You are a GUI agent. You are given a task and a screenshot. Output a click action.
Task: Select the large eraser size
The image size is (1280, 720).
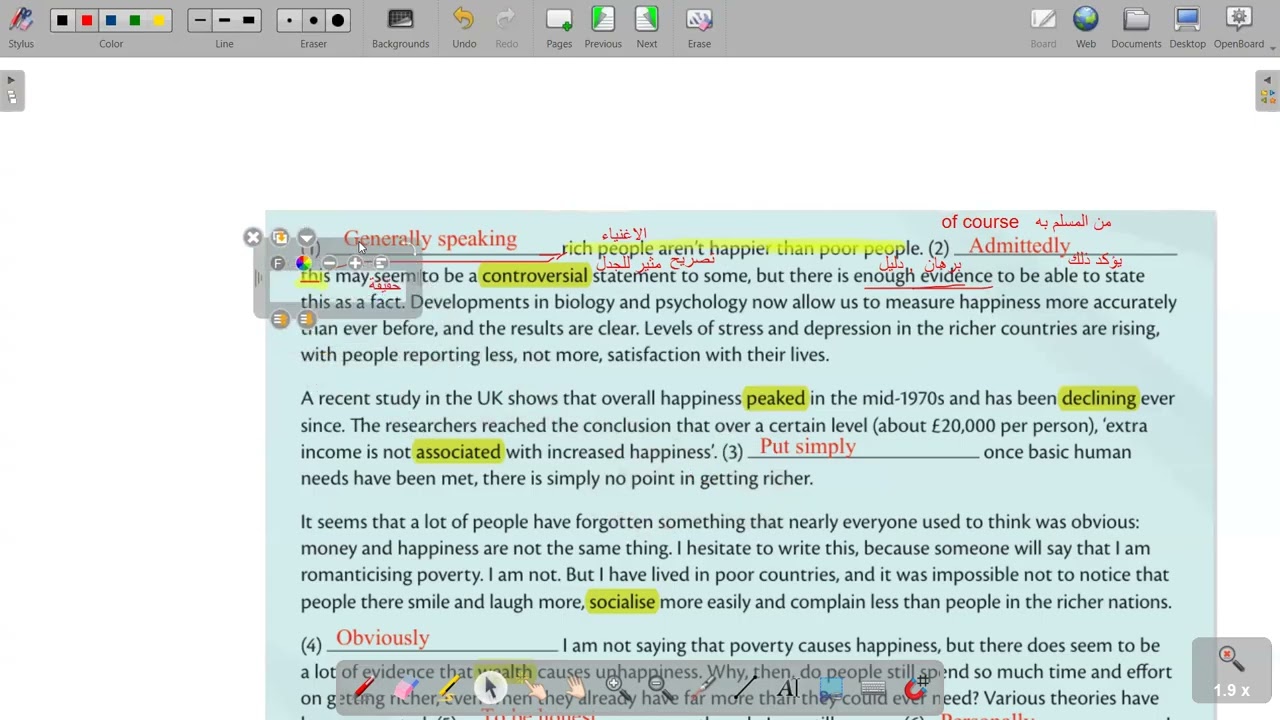pyautogui.click(x=338, y=20)
